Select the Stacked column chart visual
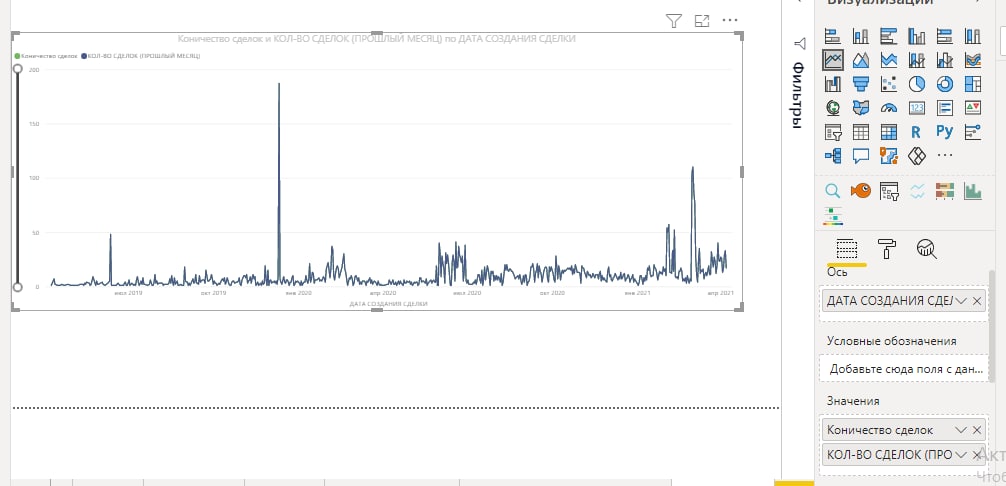The height and width of the screenshot is (486, 1006). tap(860, 36)
